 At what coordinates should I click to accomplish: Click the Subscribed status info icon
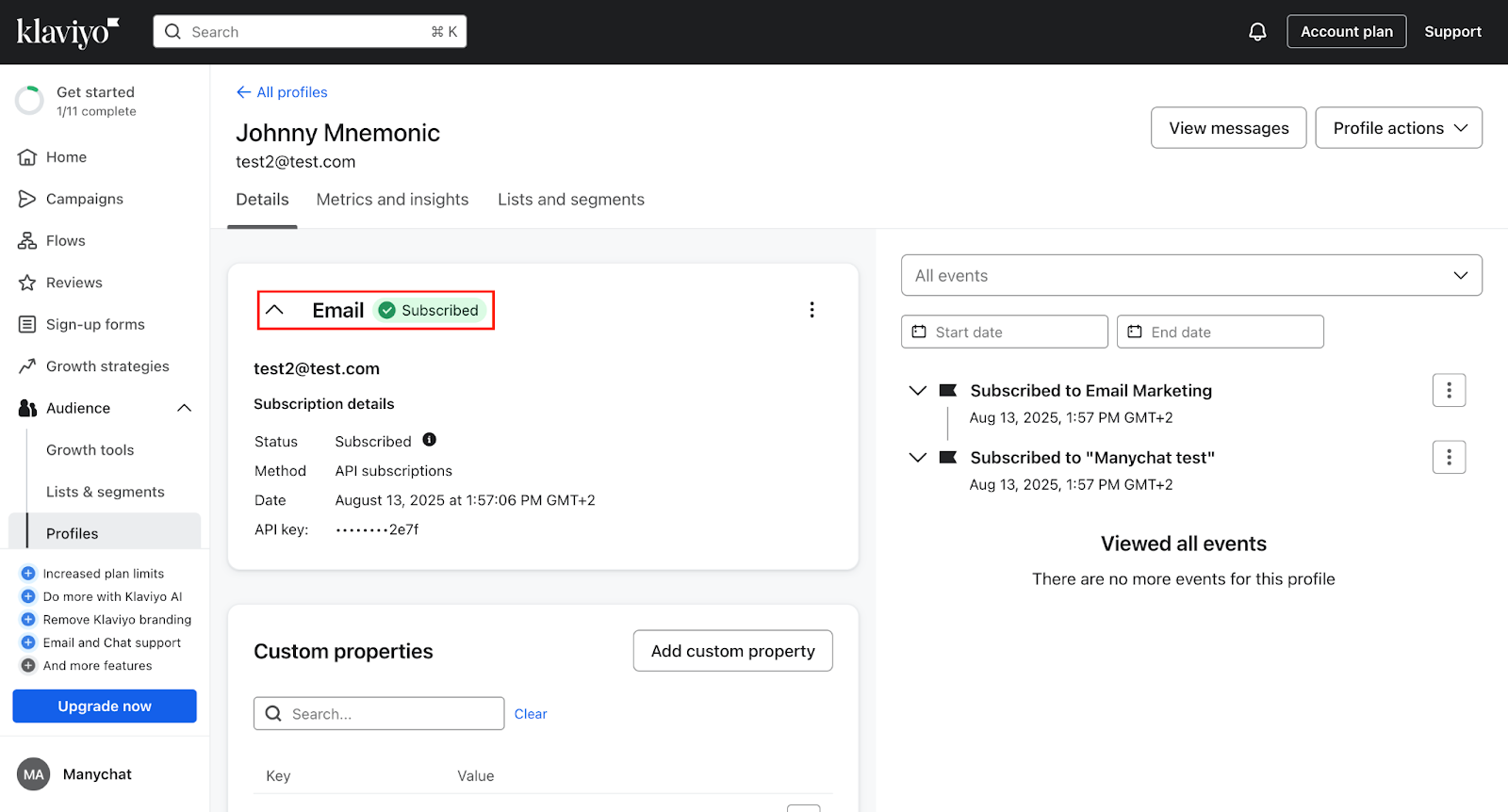(429, 440)
